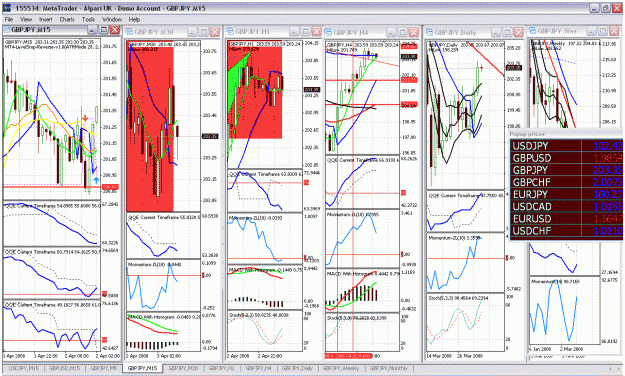Open the View menu
The height and width of the screenshot is (376, 625).
(26, 19)
